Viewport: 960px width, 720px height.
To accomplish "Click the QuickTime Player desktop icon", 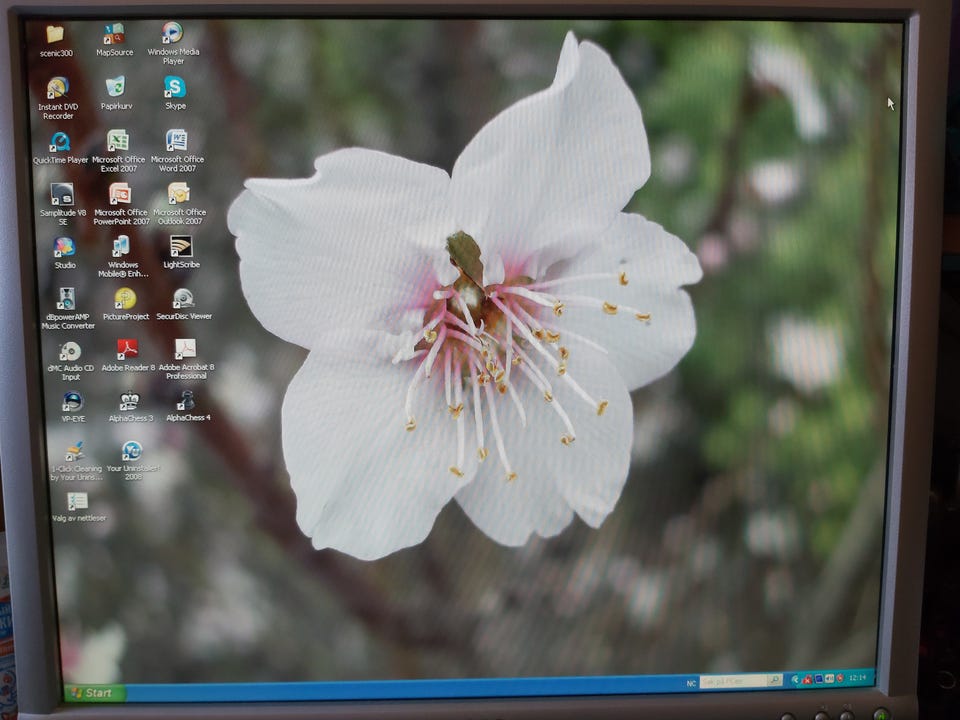I will (x=60, y=142).
